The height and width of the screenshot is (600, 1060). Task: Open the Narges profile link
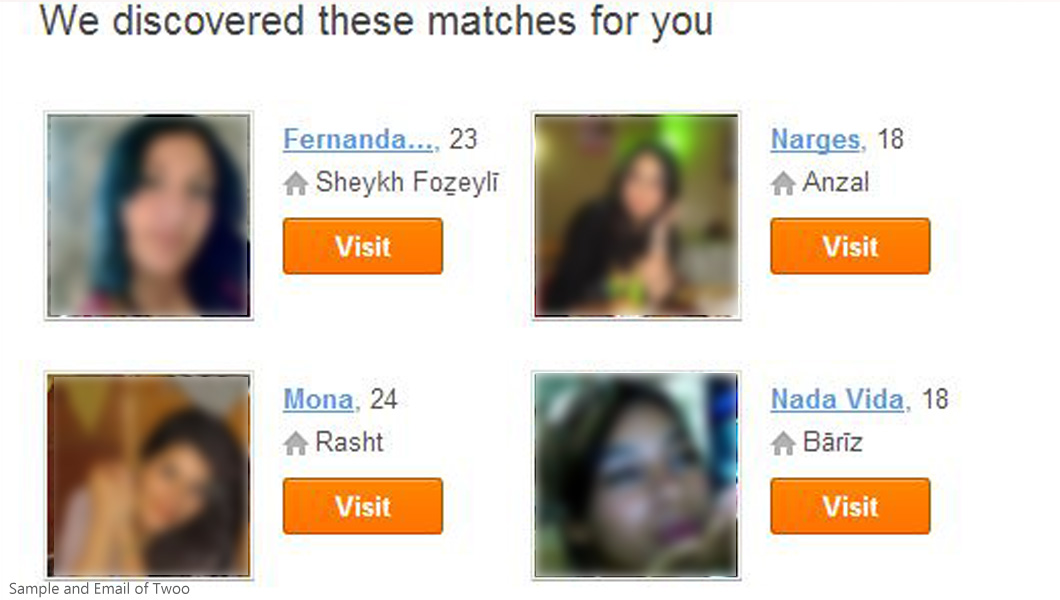coord(815,140)
